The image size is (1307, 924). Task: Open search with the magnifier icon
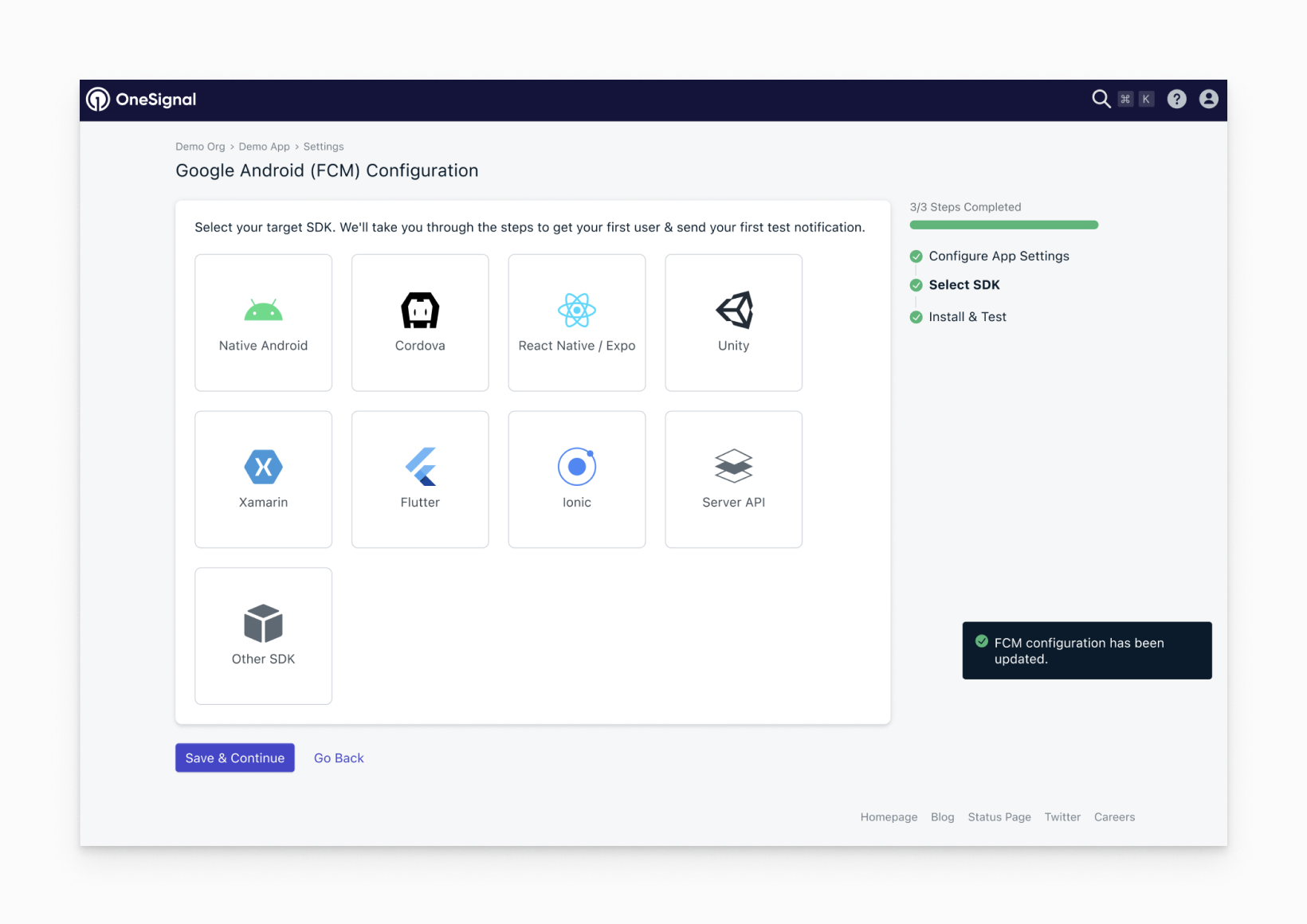pyautogui.click(x=1101, y=99)
